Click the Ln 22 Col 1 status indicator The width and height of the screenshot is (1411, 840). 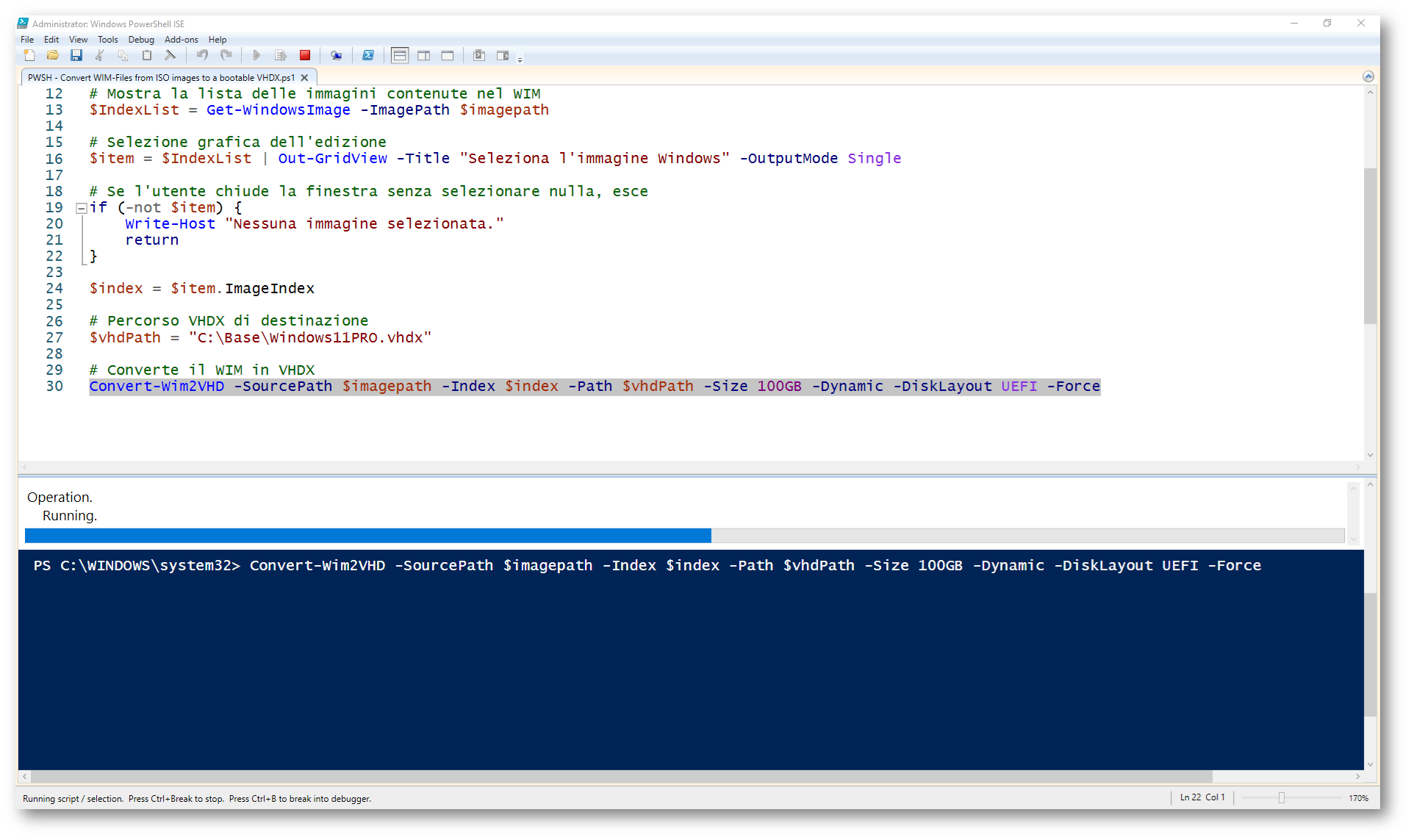coord(1202,797)
